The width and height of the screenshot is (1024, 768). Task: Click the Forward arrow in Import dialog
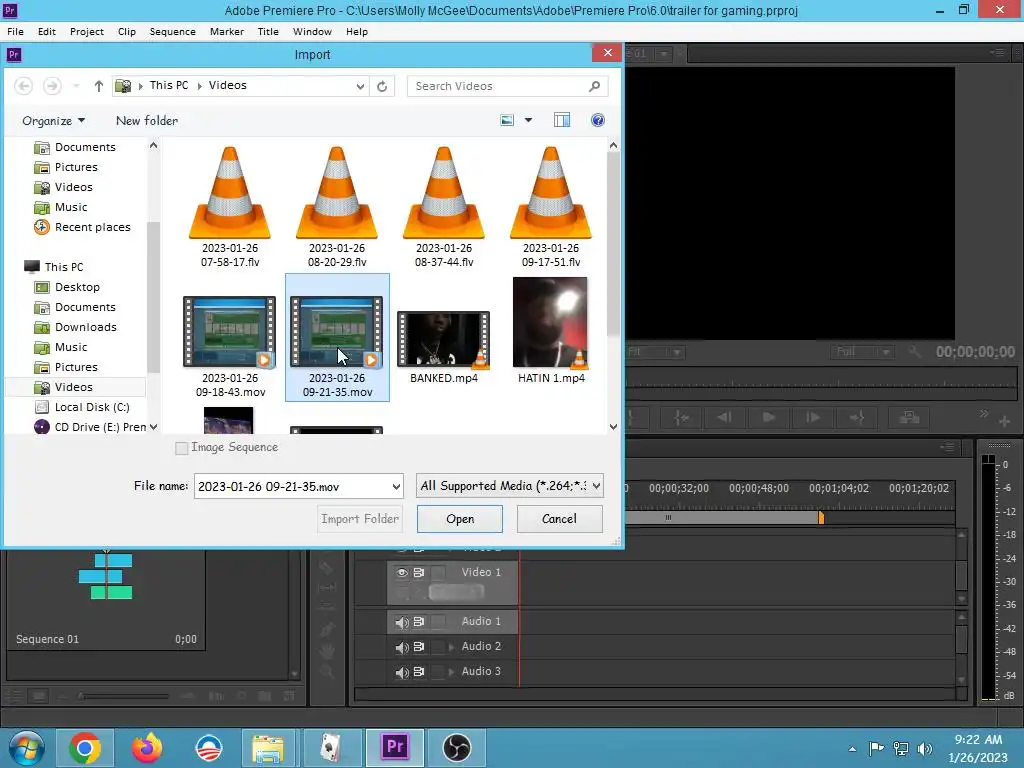(52, 86)
